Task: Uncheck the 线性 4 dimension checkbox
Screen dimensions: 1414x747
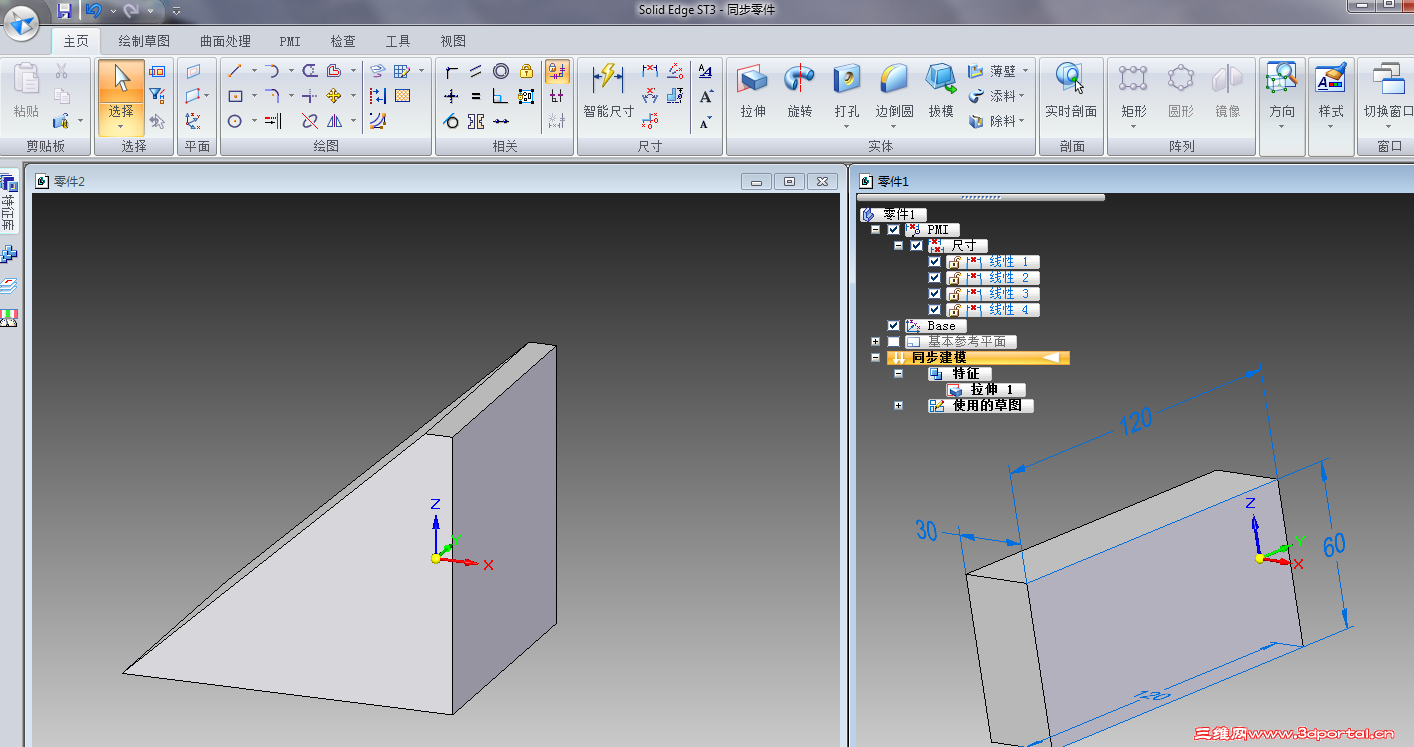Action: pos(935,310)
